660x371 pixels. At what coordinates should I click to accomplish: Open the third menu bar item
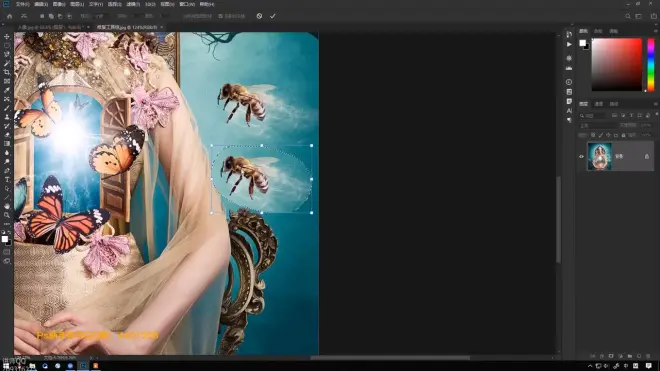(59, 4)
